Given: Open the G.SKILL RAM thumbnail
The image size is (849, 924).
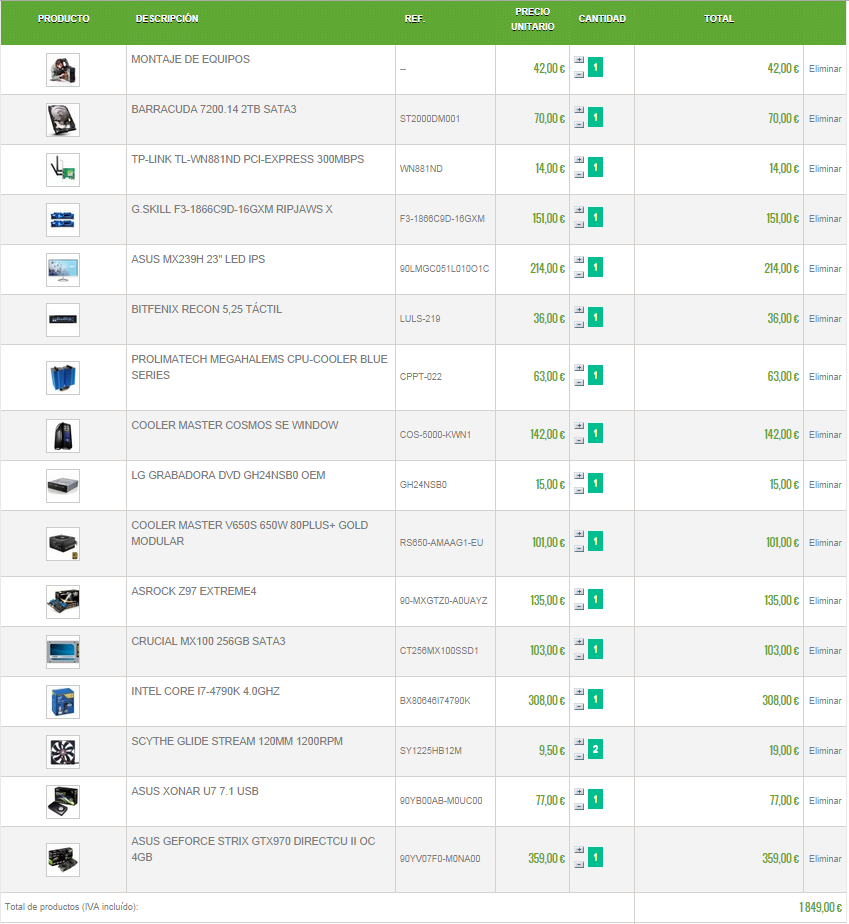Looking at the screenshot, I should (x=63, y=220).
